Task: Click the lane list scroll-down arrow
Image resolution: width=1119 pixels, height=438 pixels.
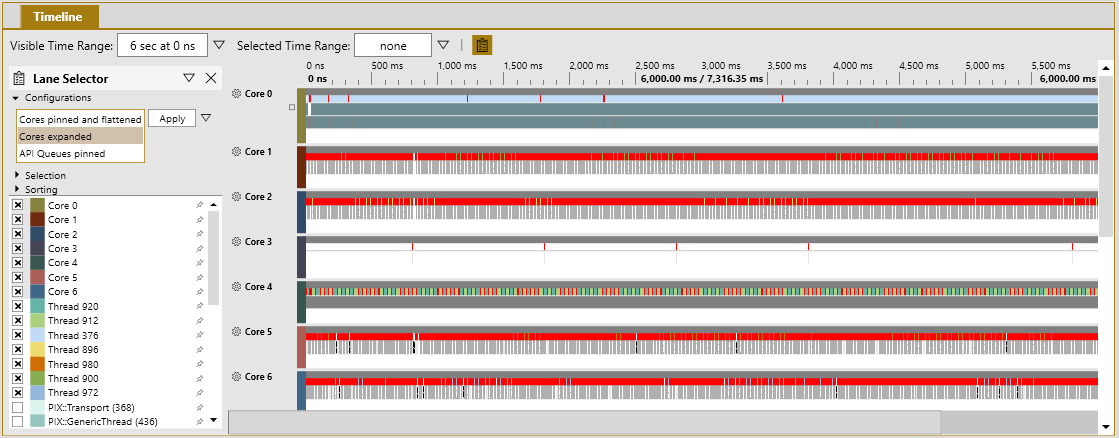Action: (213, 420)
